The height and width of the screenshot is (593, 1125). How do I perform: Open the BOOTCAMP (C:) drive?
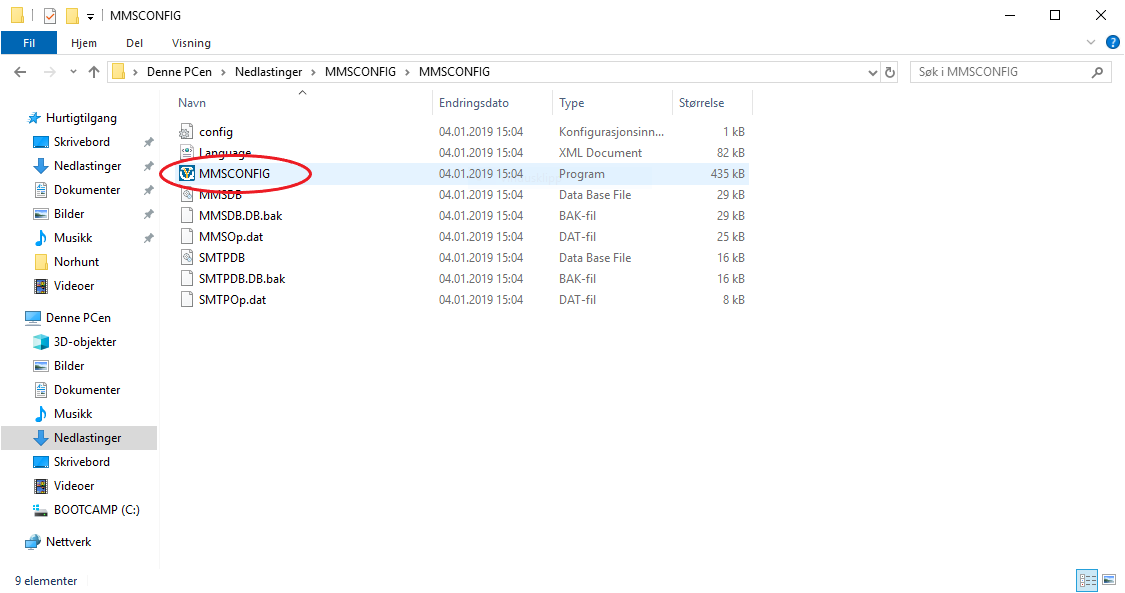point(96,510)
